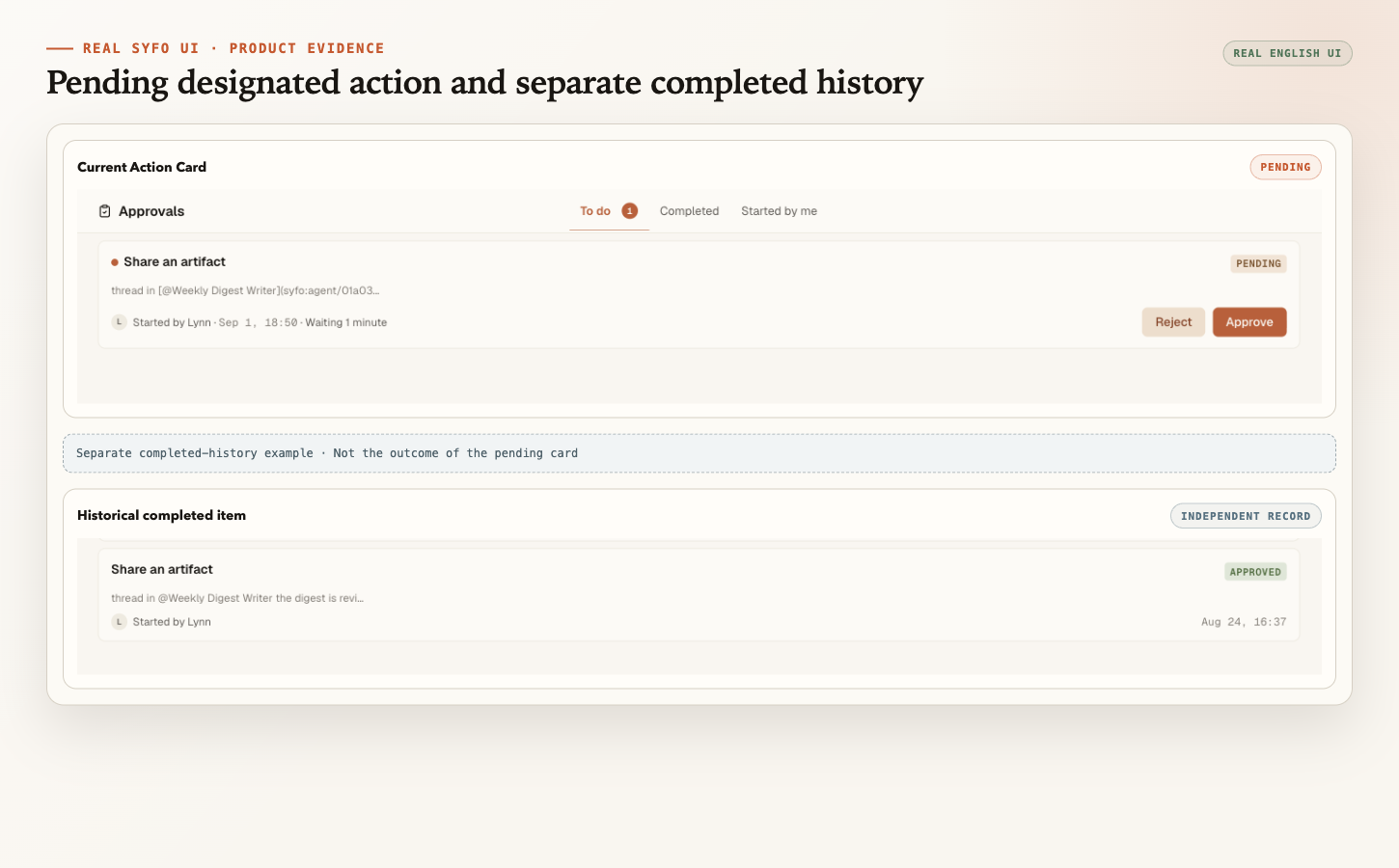Image resolution: width=1399 pixels, height=868 pixels.
Task: Select the PENDING badge on the Current Action Card
Action: (x=1285, y=167)
